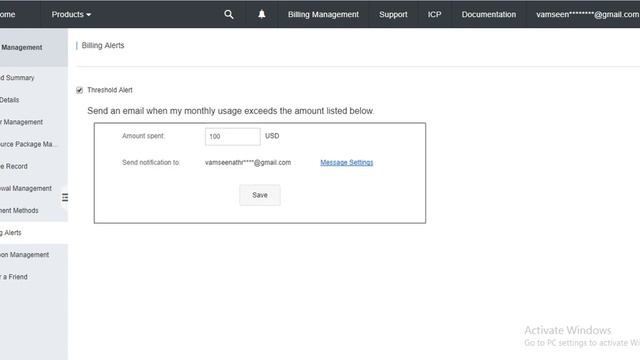Open Documentation from the top bar

(489, 14)
